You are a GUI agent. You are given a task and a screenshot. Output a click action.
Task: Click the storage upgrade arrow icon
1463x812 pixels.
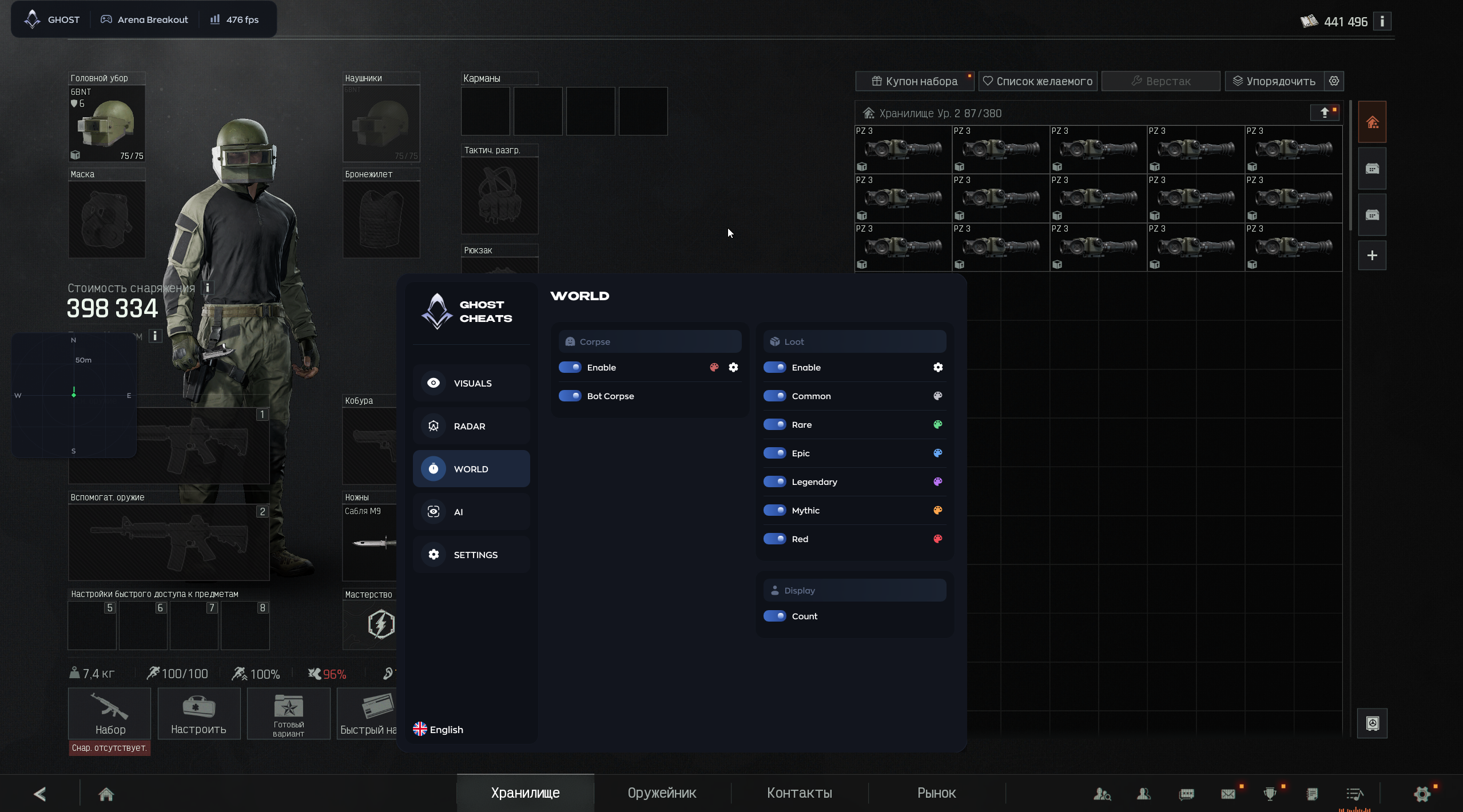1325,113
